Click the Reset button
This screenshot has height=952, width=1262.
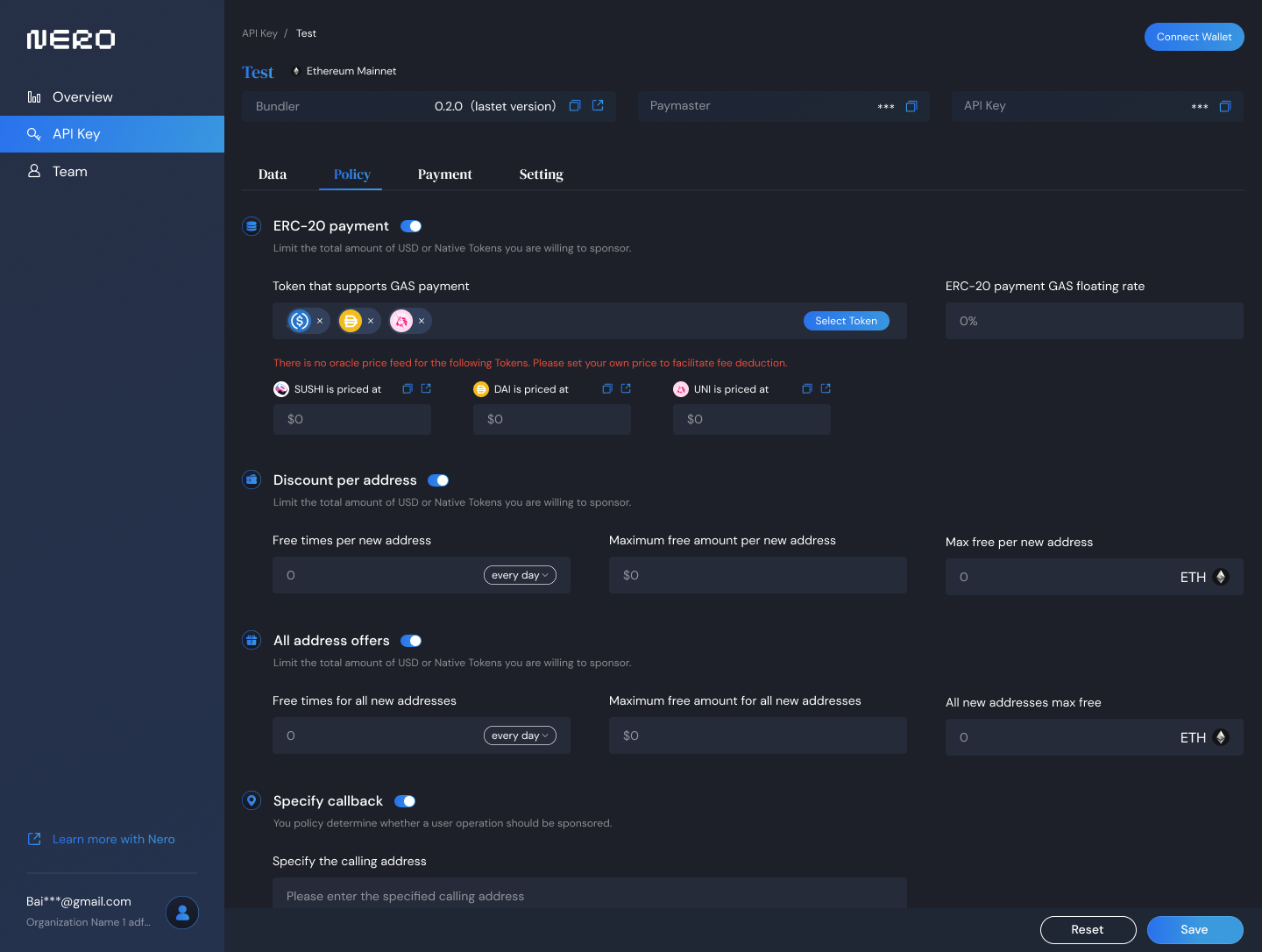pos(1088,930)
